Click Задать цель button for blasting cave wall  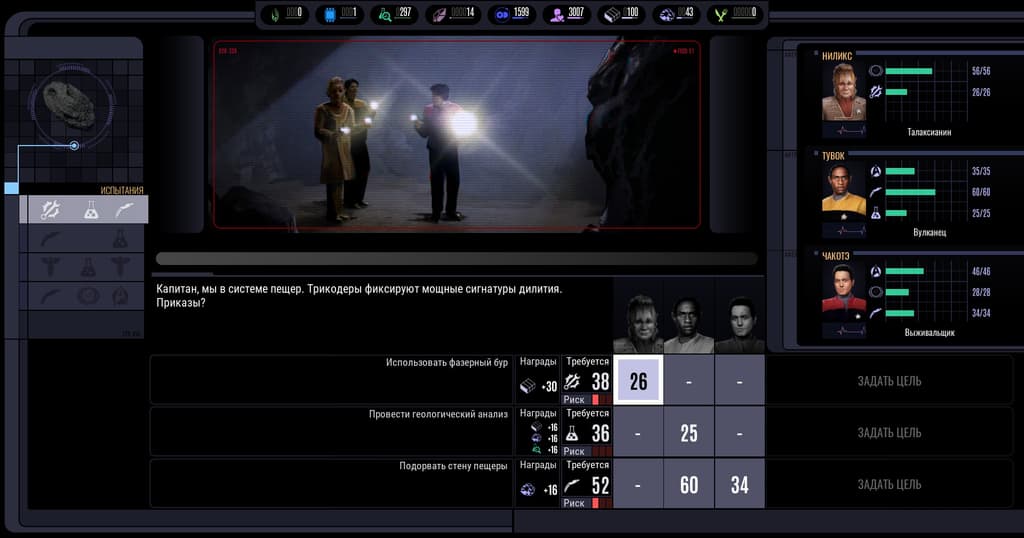889,484
